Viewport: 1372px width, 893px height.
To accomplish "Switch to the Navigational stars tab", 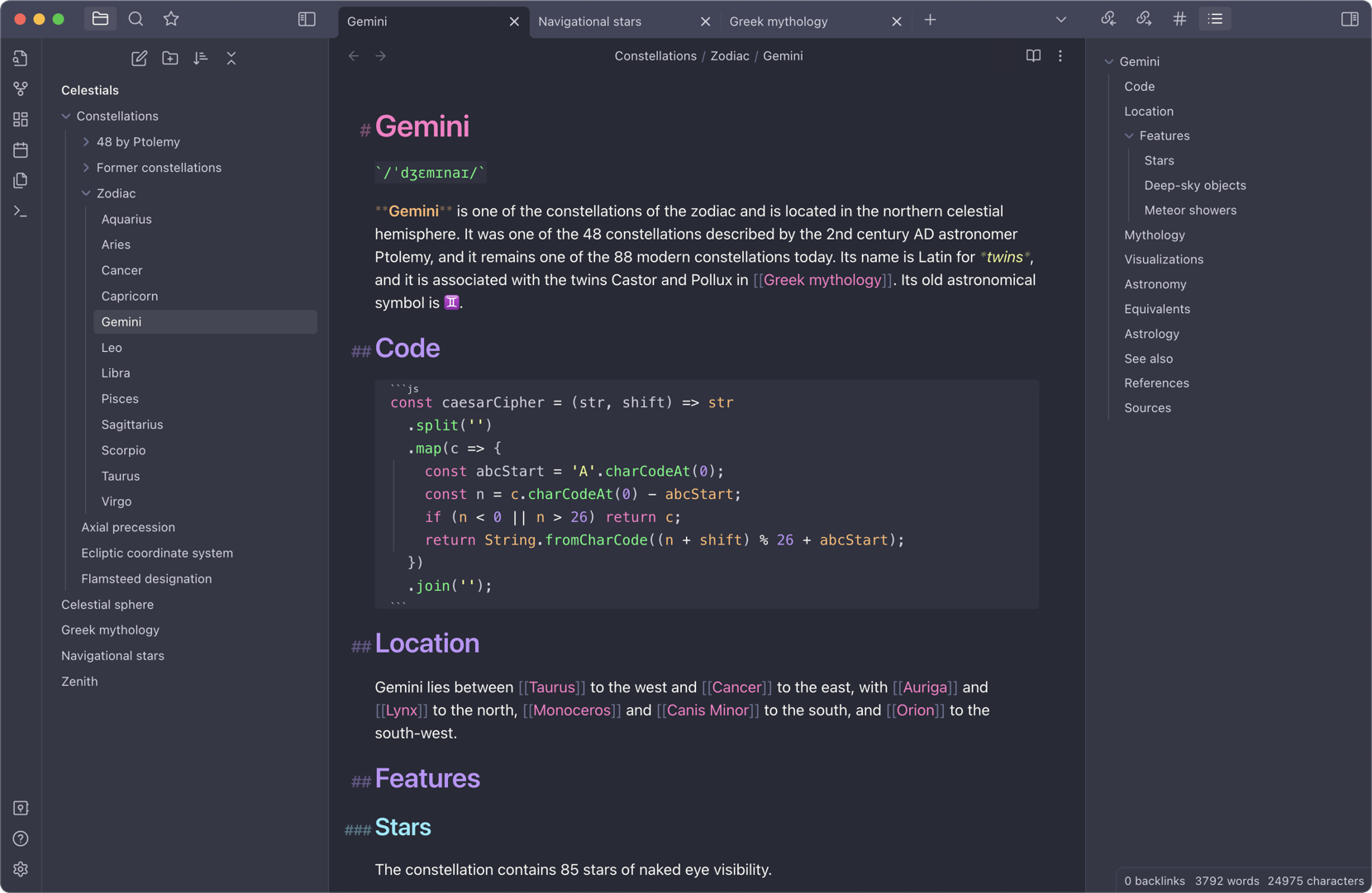I will click(625, 21).
